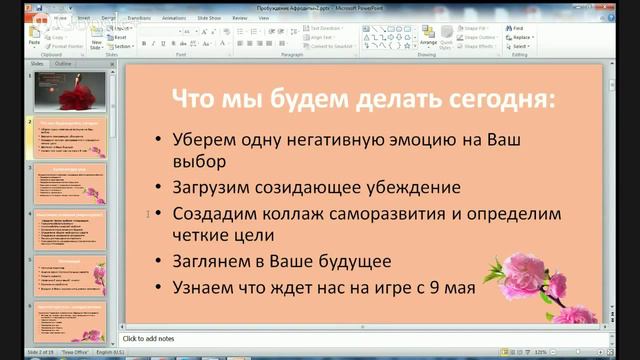Screen dimensions: 640x360
Task: Click the Cut command in Clipboard group
Action: (53, 29)
